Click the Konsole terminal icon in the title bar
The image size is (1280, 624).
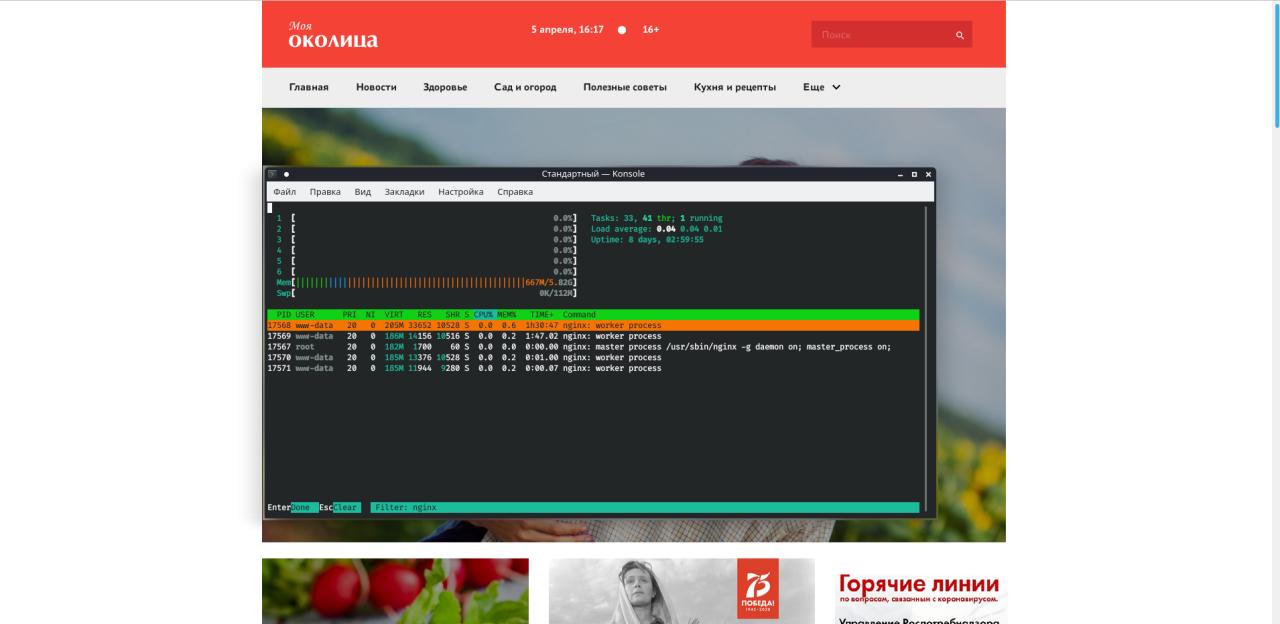point(272,174)
